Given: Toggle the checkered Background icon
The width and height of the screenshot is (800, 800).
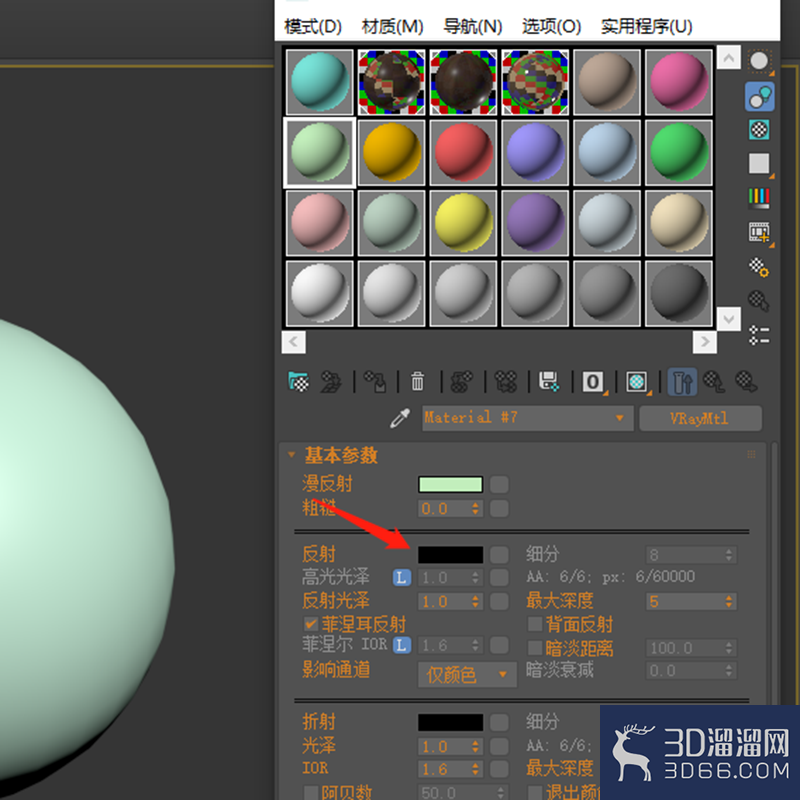Looking at the screenshot, I should pos(759,130).
